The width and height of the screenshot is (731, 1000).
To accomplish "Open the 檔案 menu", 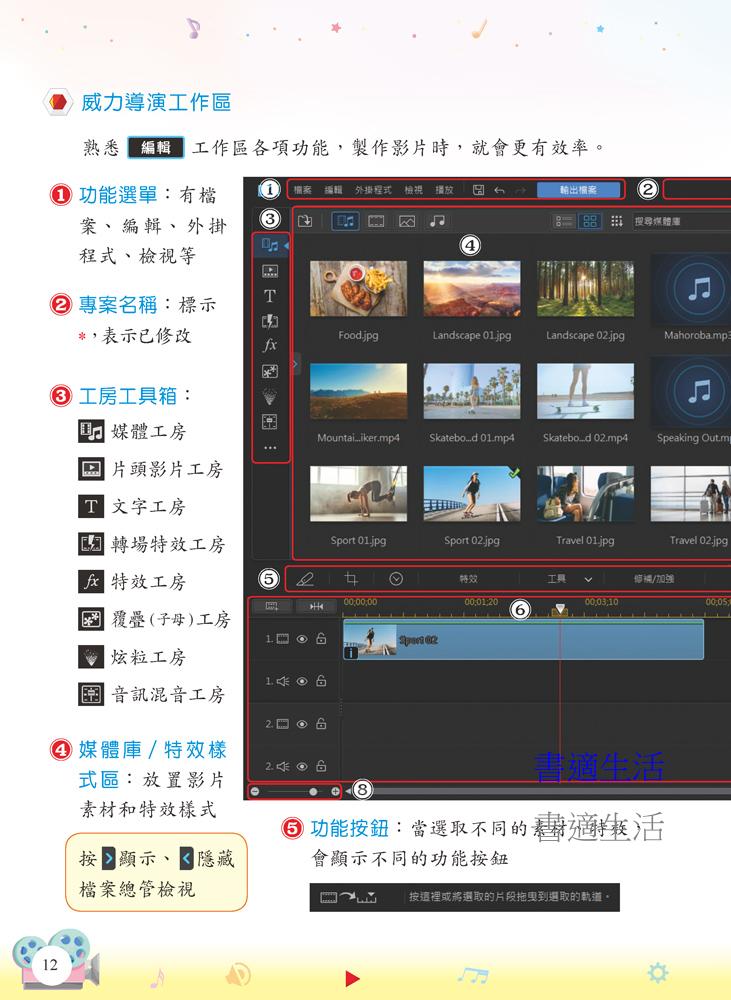I will click(x=302, y=190).
